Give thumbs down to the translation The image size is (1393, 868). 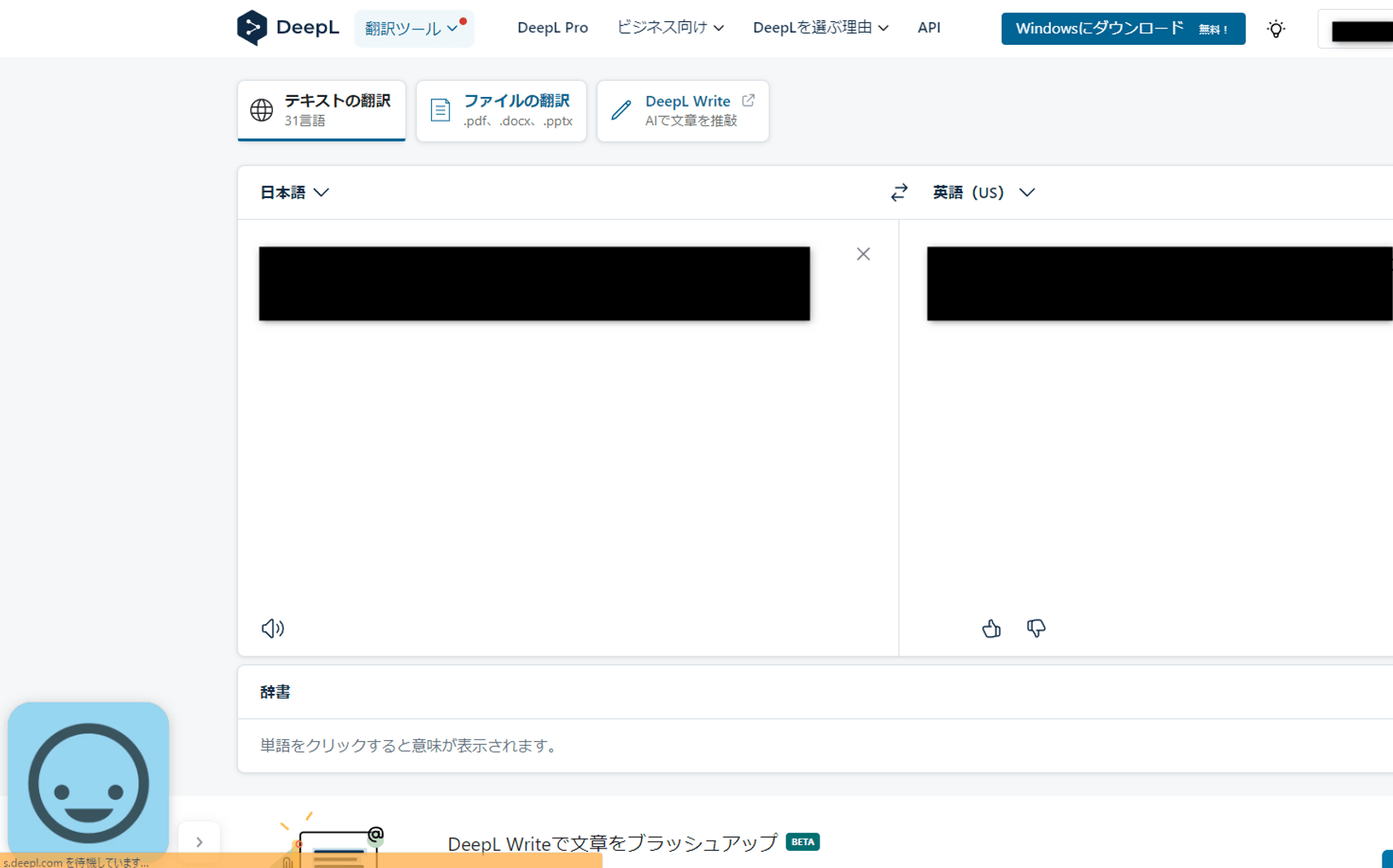pos(1035,628)
